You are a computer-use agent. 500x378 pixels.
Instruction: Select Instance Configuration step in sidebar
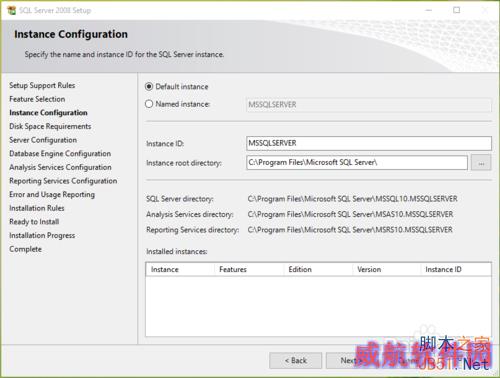coord(48,113)
